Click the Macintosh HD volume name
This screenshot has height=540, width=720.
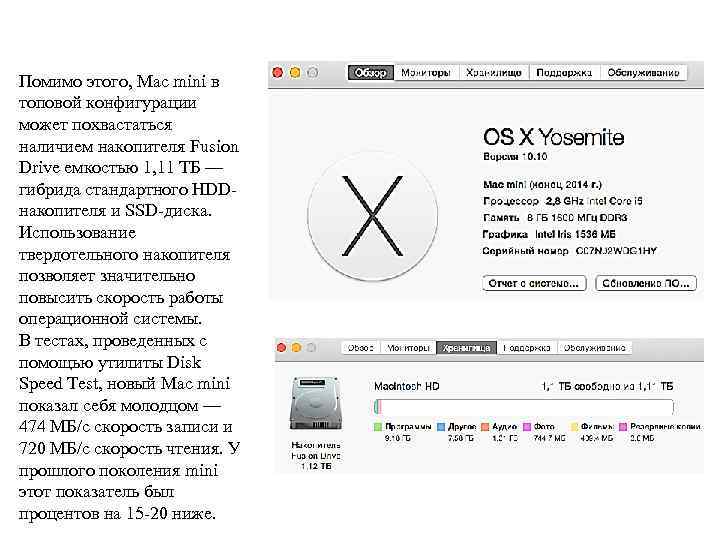pos(407,387)
